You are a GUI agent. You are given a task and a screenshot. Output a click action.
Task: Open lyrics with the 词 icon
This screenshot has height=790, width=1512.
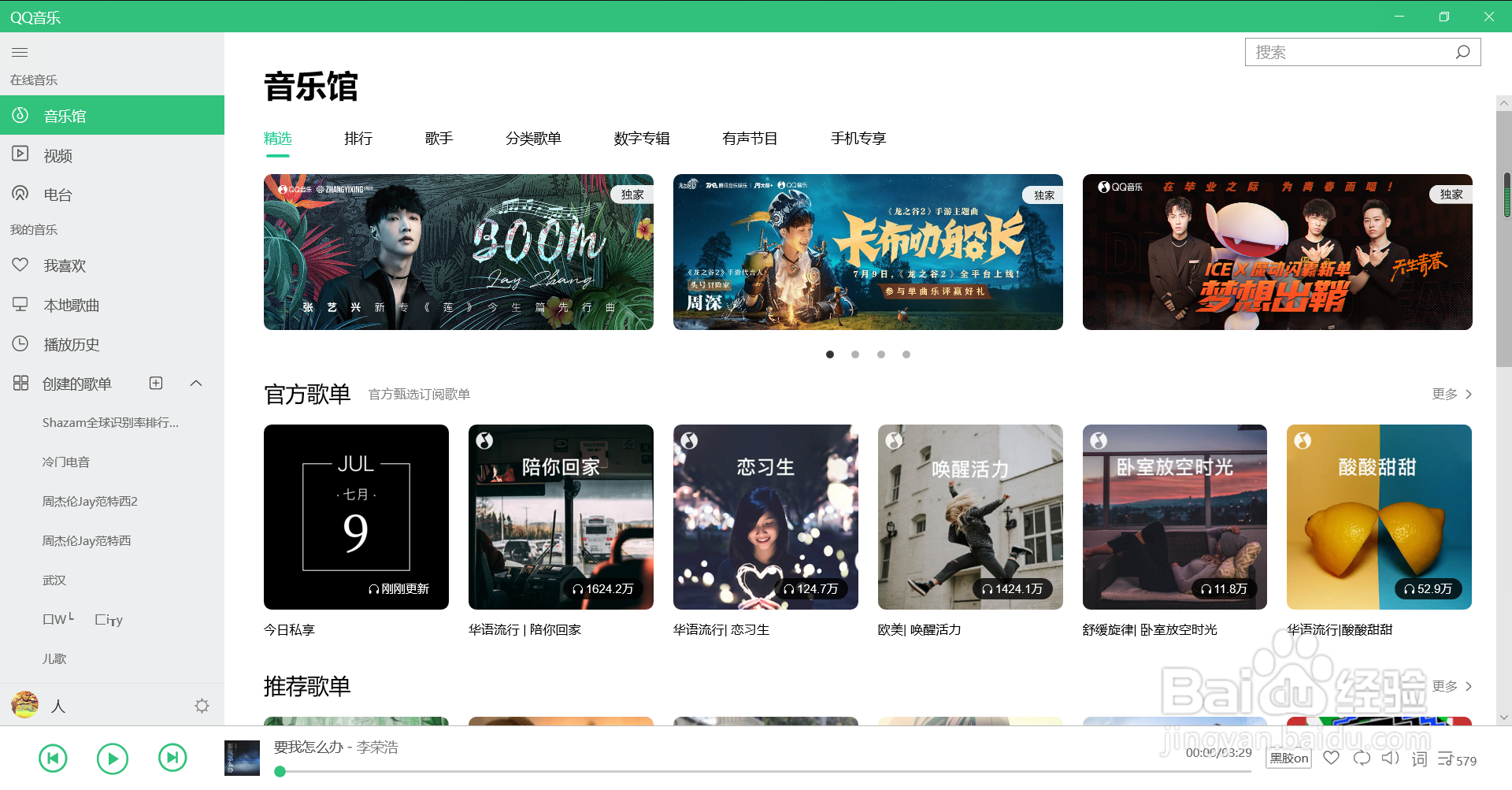tap(1419, 758)
